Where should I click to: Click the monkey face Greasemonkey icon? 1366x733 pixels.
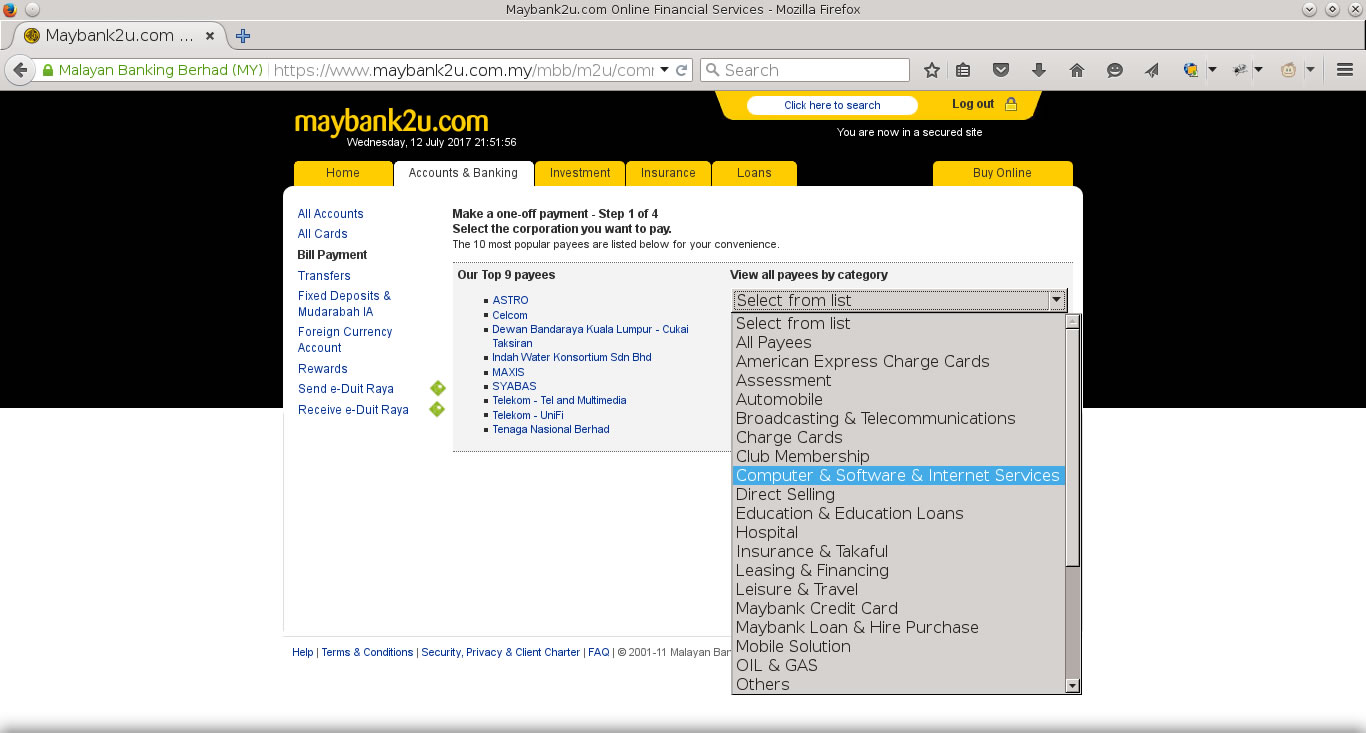point(1289,70)
